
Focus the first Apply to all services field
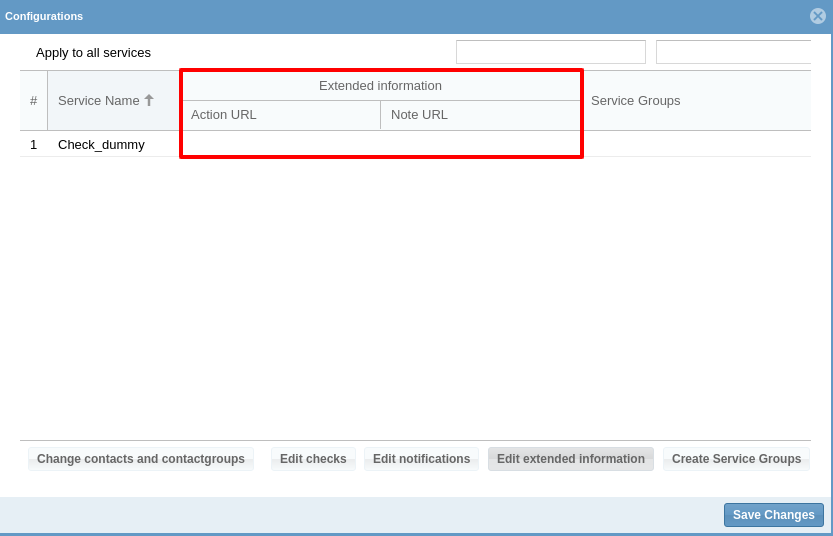click(550, 52)
